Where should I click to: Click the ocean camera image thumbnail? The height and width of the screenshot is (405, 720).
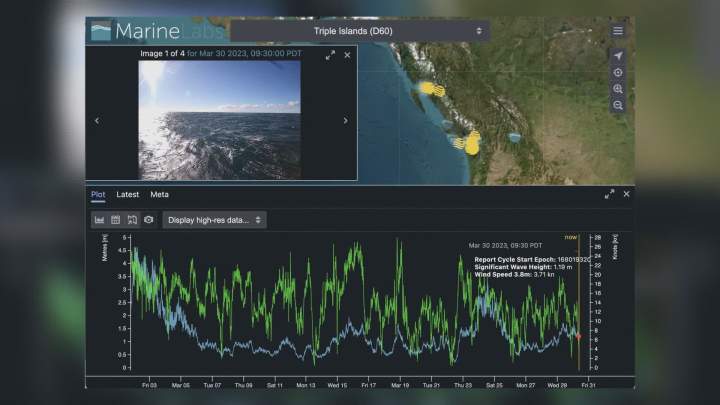click(x=219, y=120)
